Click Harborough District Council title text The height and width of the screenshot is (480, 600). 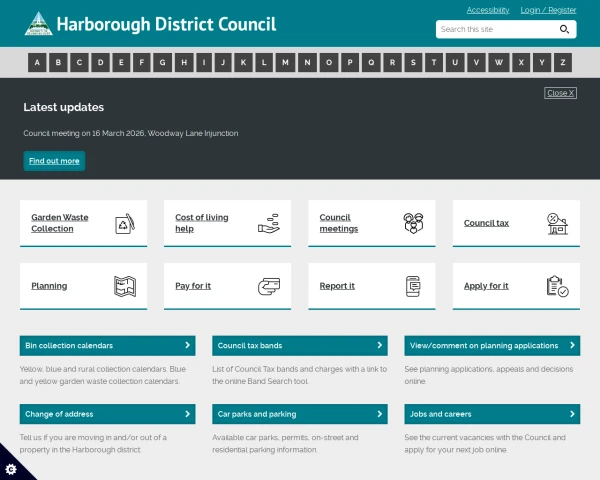[166, 24]
